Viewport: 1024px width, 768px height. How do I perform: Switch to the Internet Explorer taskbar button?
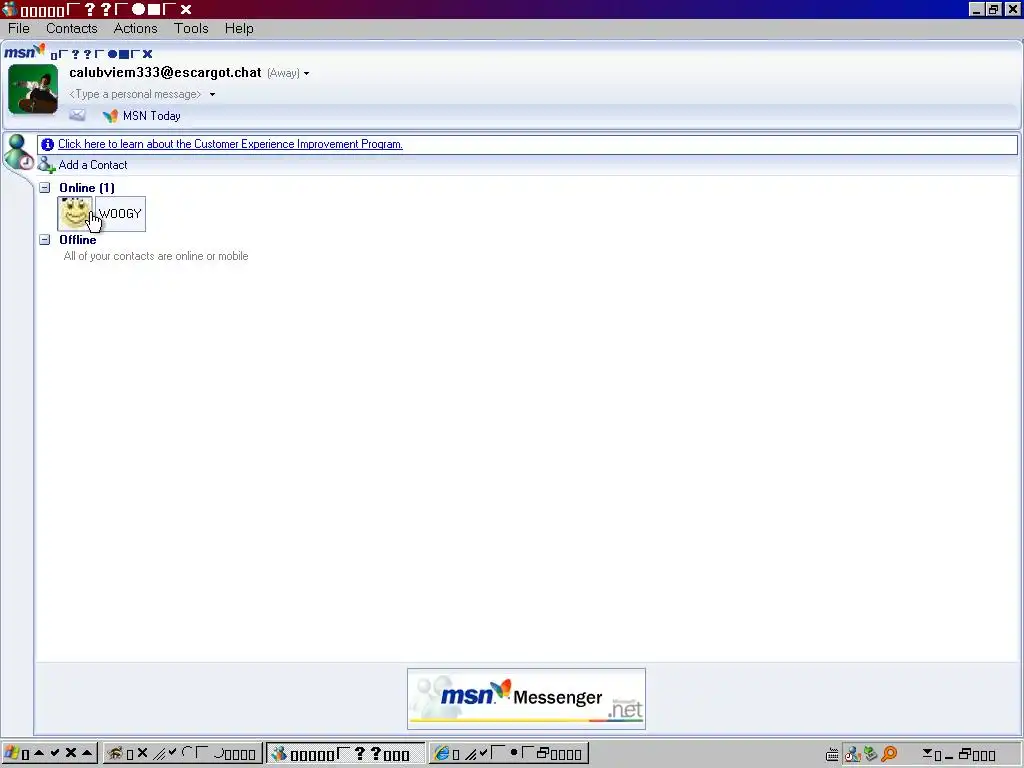coord(509,754)
